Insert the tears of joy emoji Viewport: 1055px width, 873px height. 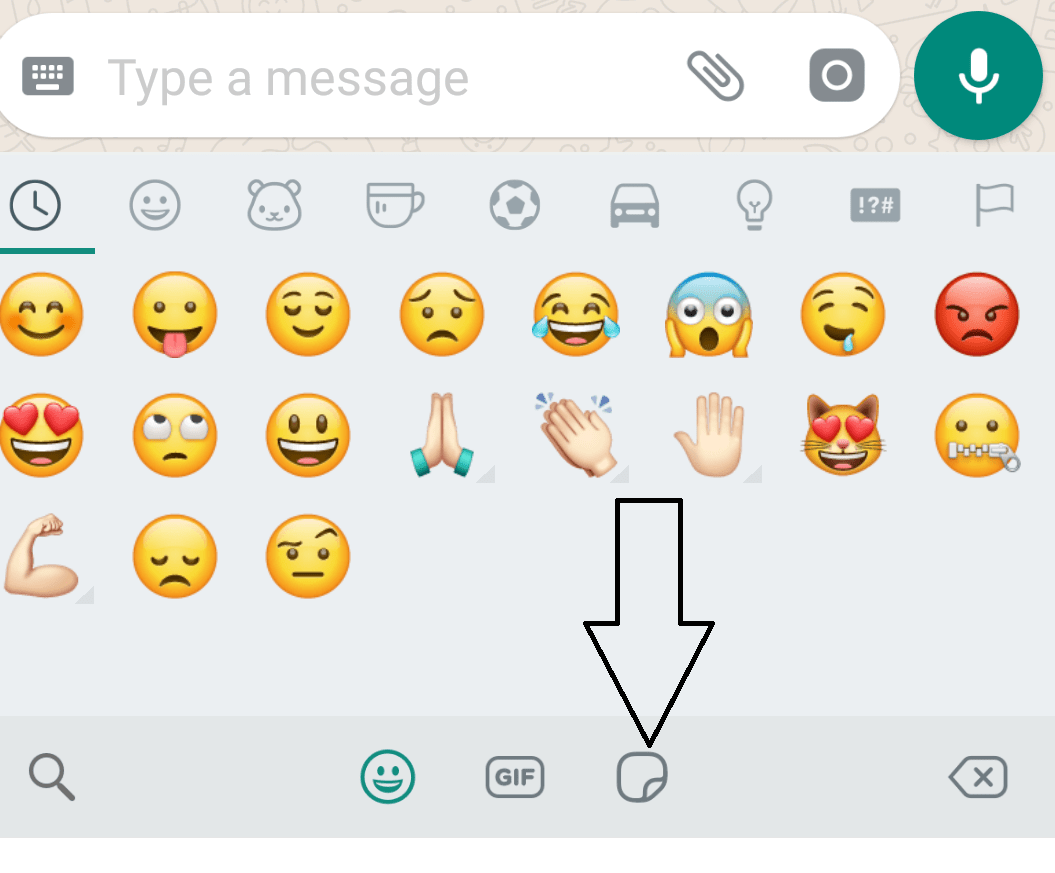pos(577,314)
